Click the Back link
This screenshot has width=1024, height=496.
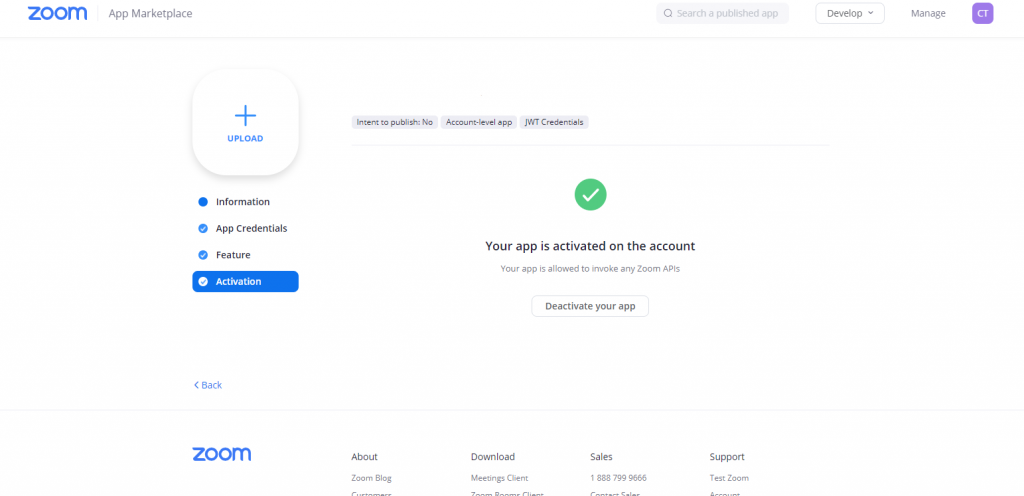(x=208, y=385)
